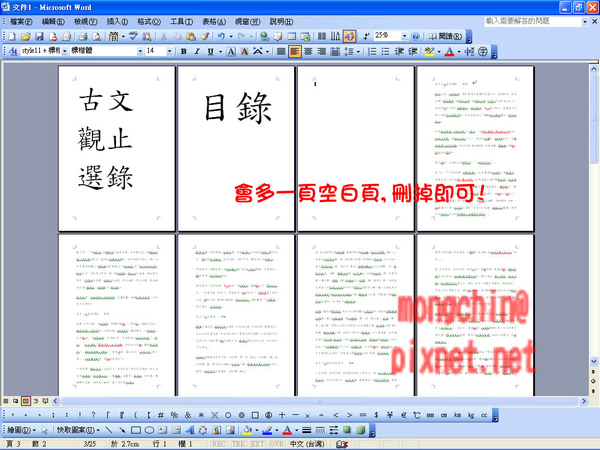Open the 檔案 File menu
This screenshot has height=450, width=600.
[x=21, y=21]
